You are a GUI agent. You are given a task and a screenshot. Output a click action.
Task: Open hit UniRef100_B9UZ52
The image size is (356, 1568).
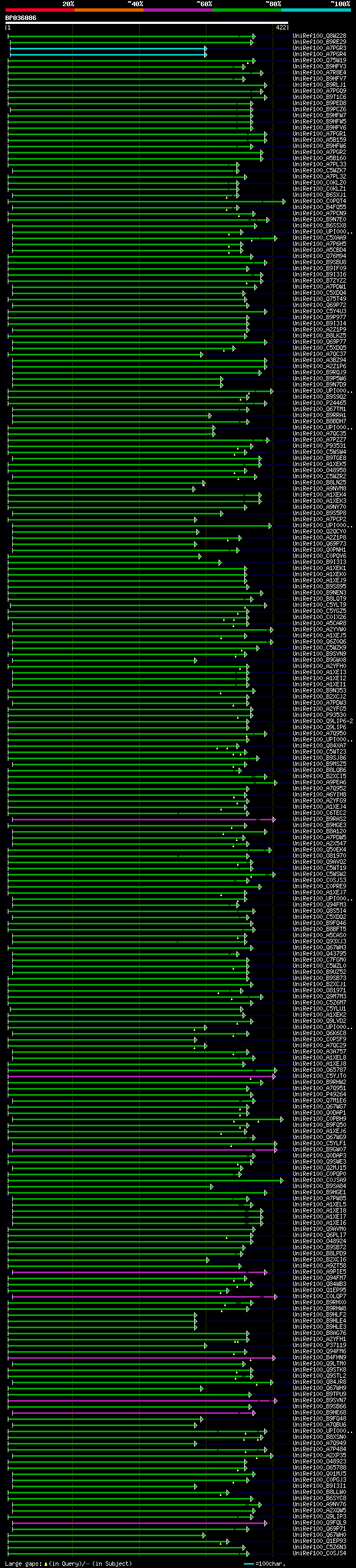[x=319, y=972]
